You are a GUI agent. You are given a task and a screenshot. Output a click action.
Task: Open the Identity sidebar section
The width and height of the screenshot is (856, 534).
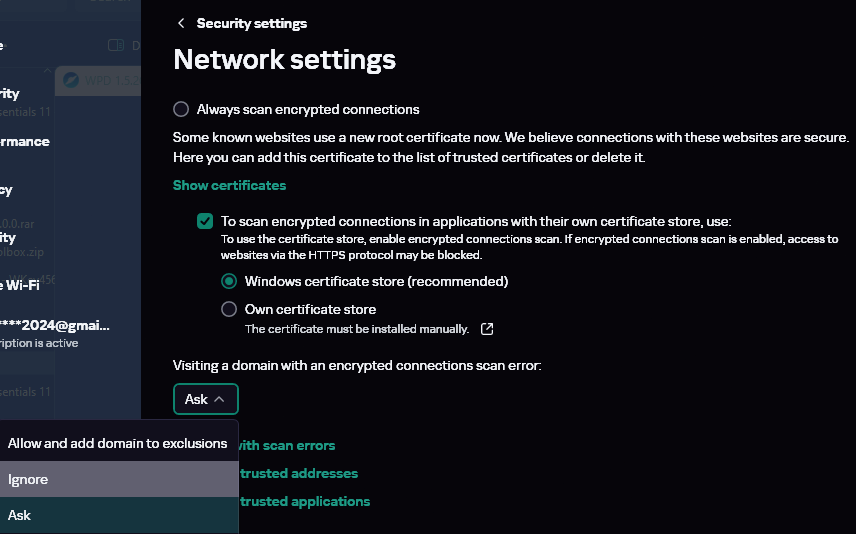8,237
